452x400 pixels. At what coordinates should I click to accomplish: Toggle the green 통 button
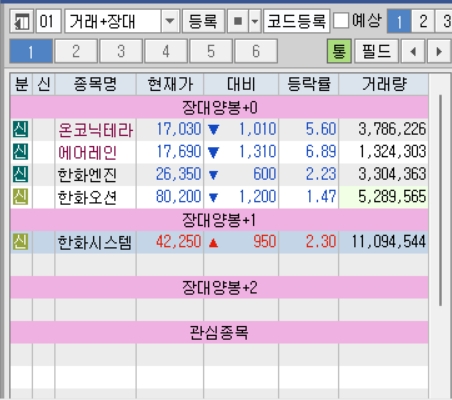(339, 51)
